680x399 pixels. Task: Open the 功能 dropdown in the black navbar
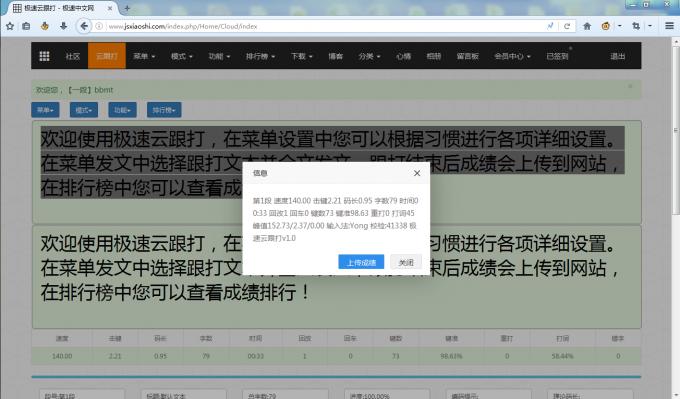pyautogui.click(x=219, y=56)
